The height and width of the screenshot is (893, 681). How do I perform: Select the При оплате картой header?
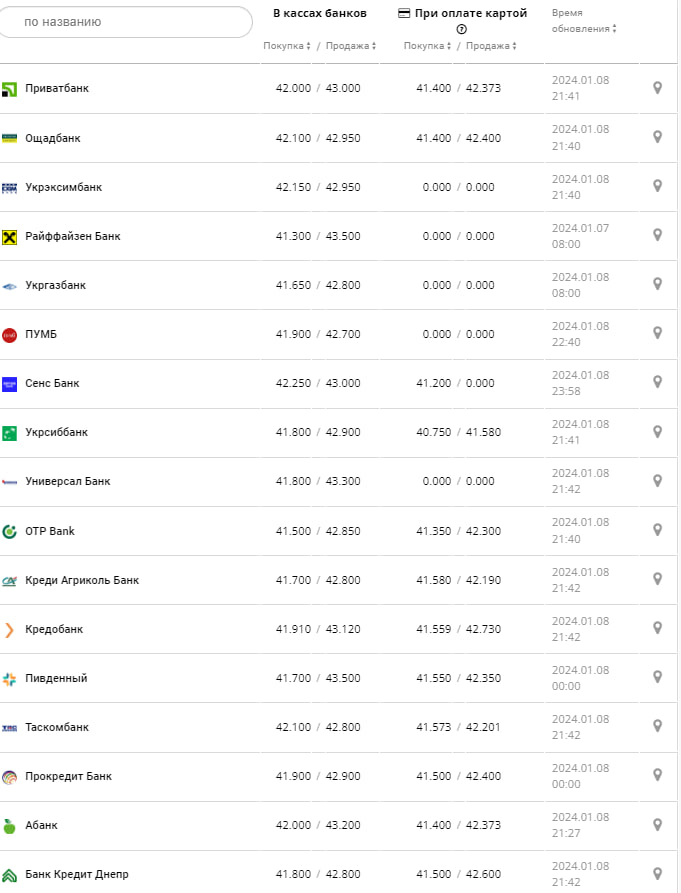[462, 13]
